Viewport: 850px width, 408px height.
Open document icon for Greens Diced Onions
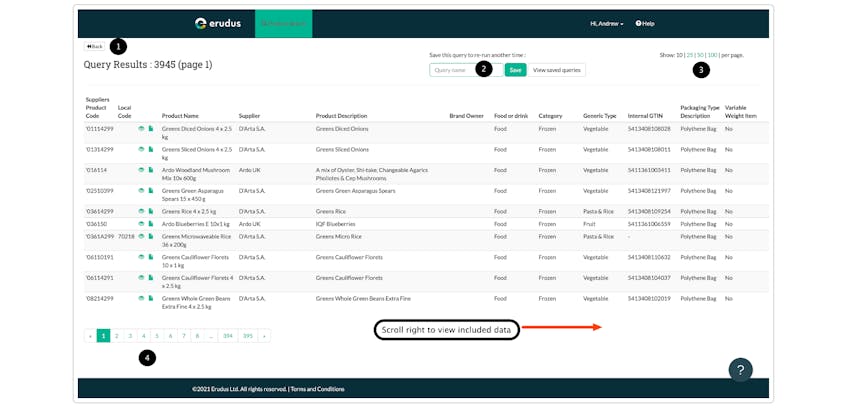[151, 128]
